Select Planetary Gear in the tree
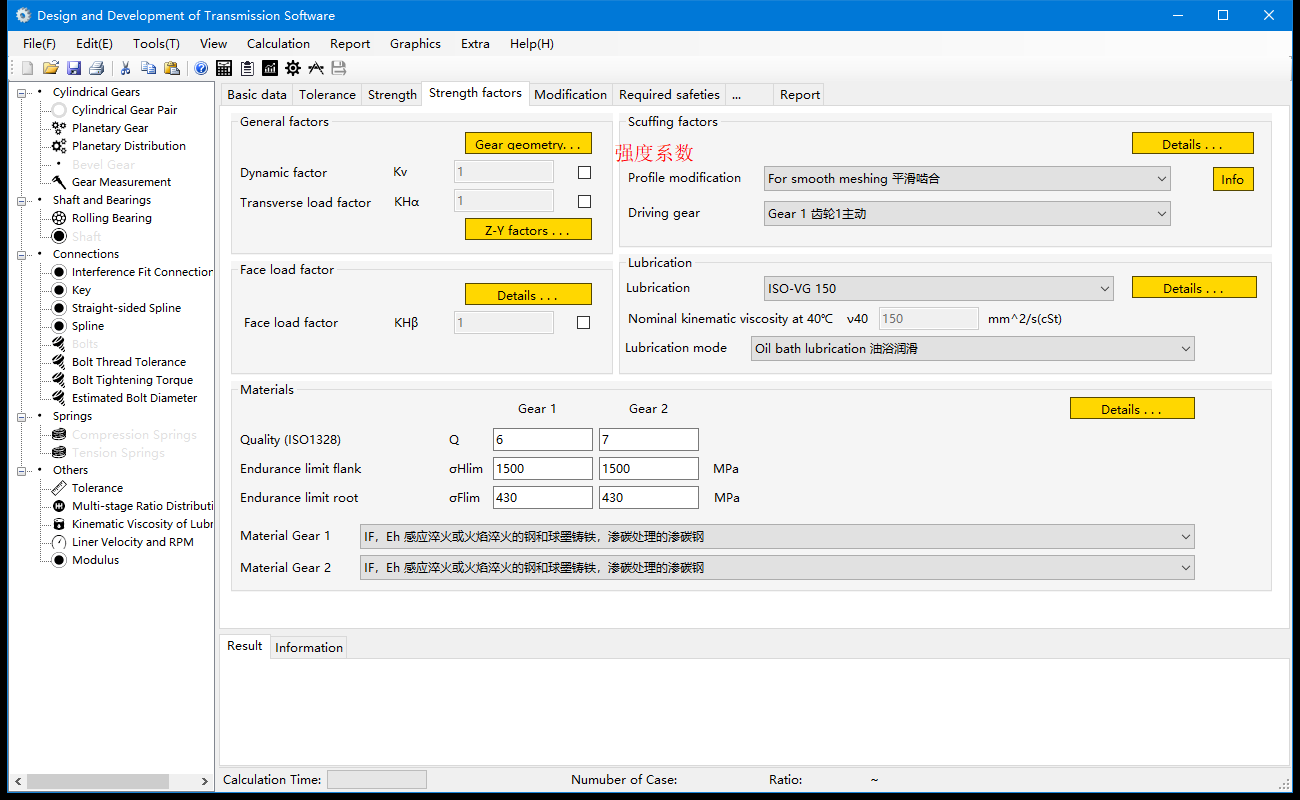This screenshot has height=800, width=1300. pos(110,128)
